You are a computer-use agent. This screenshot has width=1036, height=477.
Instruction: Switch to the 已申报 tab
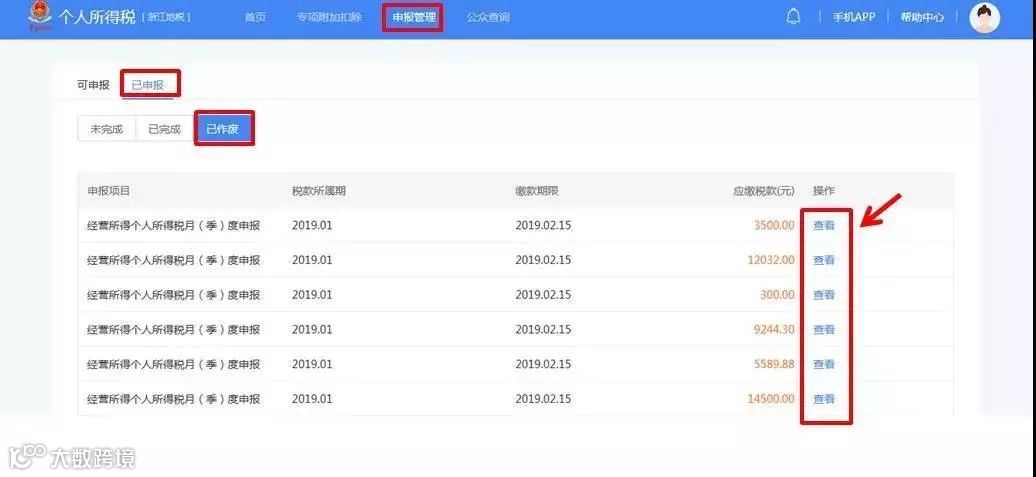point(148,85)
